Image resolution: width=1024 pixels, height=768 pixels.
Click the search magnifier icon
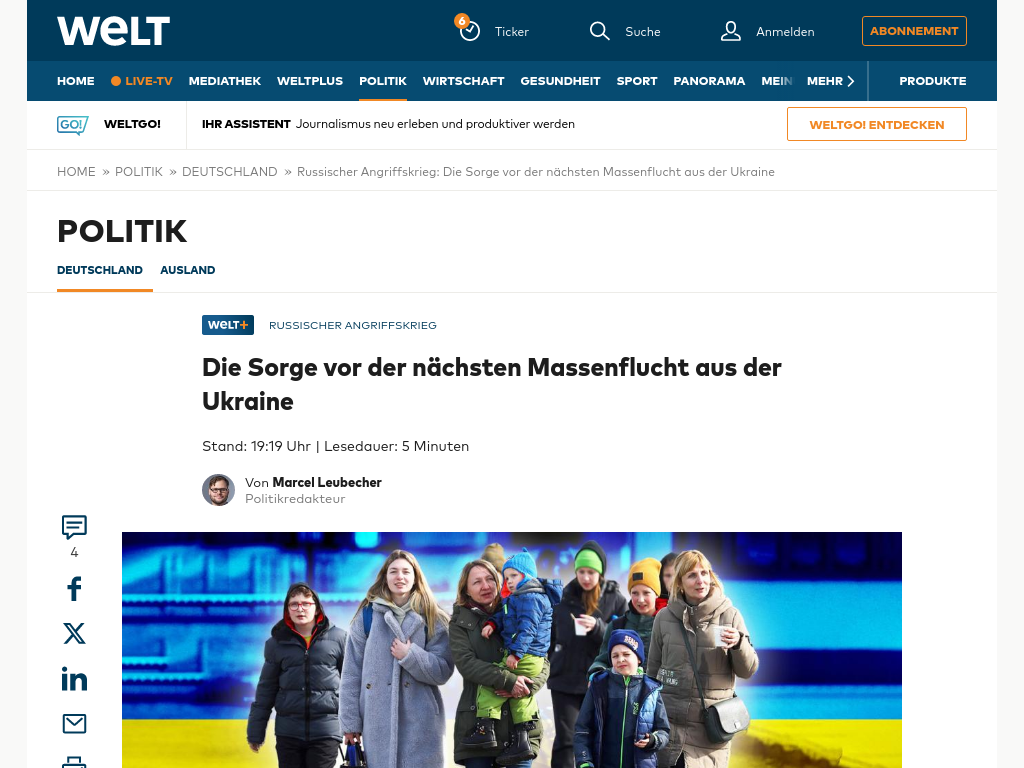tap(599, 31)
